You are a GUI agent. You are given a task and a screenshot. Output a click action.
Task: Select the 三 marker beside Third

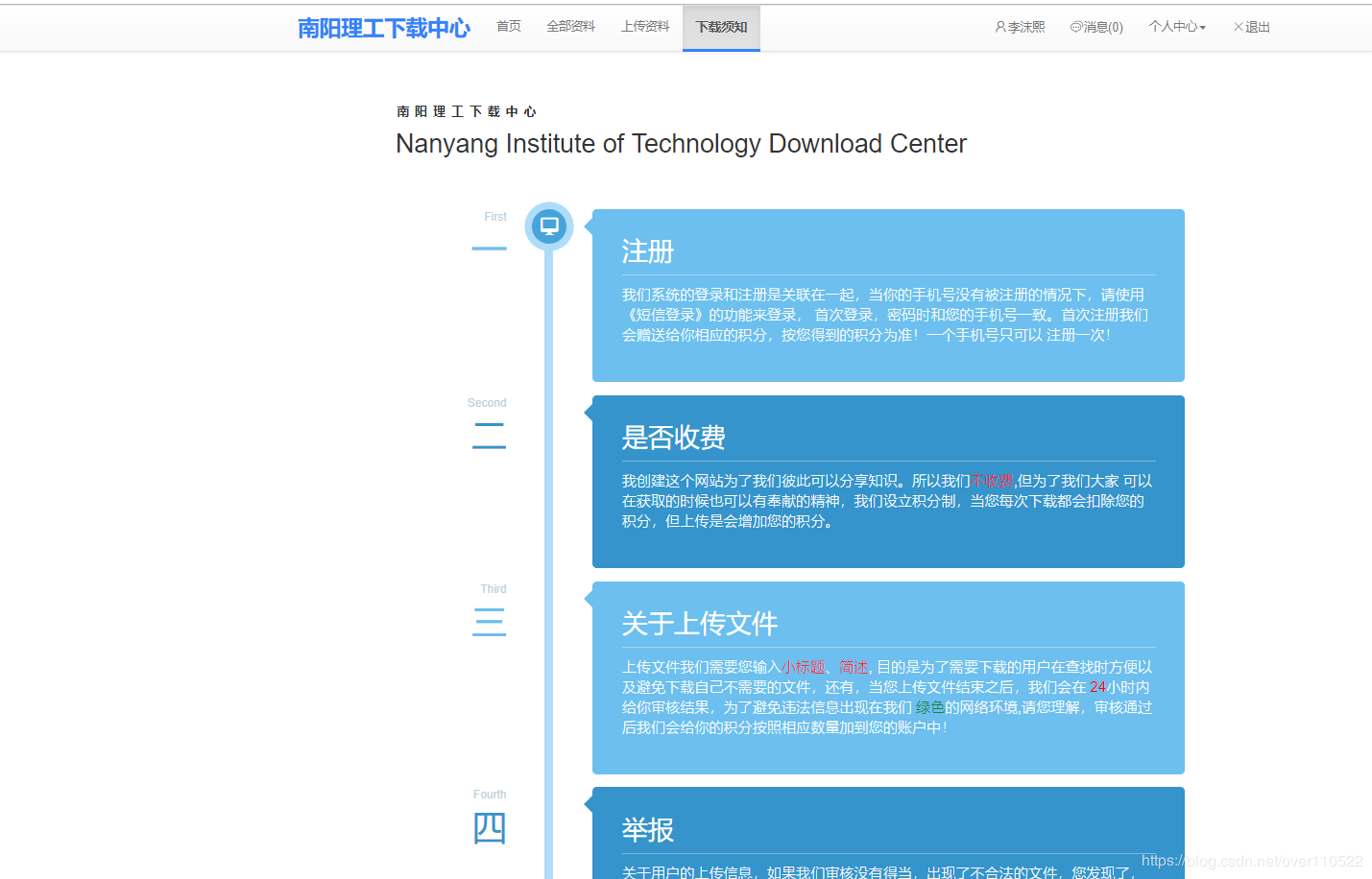point(489,622)
